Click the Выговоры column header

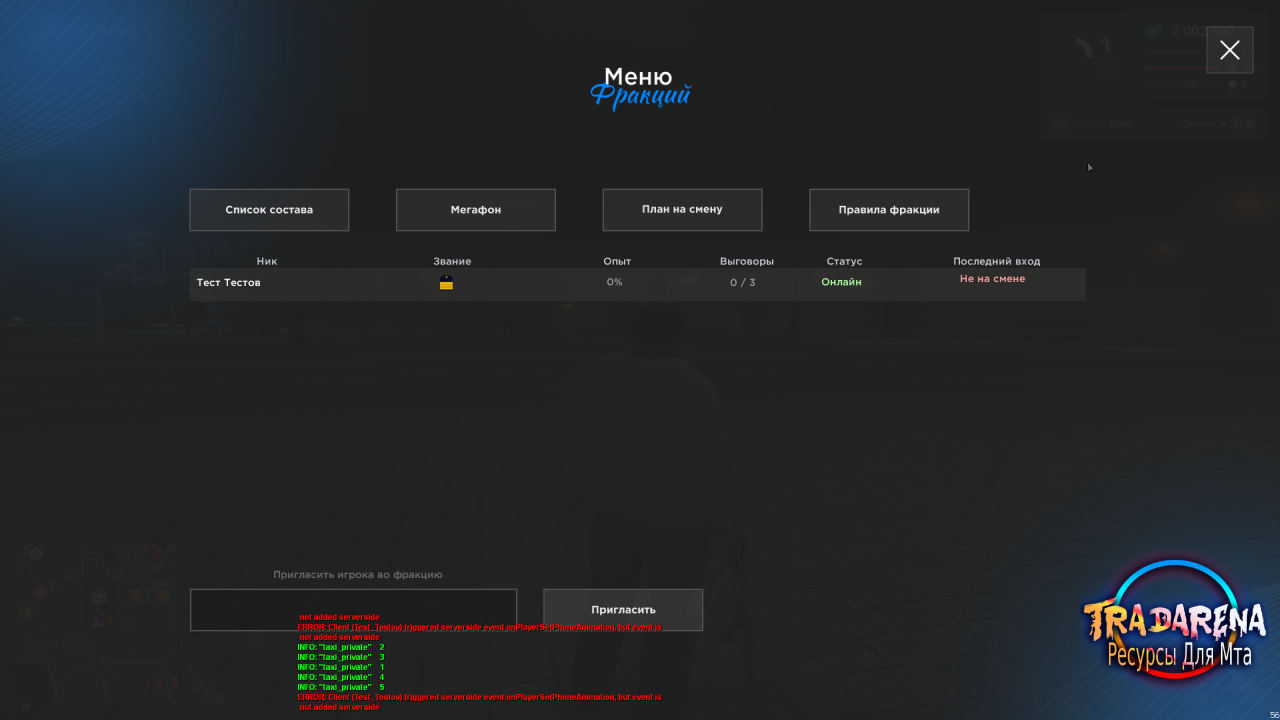point(747,261)
